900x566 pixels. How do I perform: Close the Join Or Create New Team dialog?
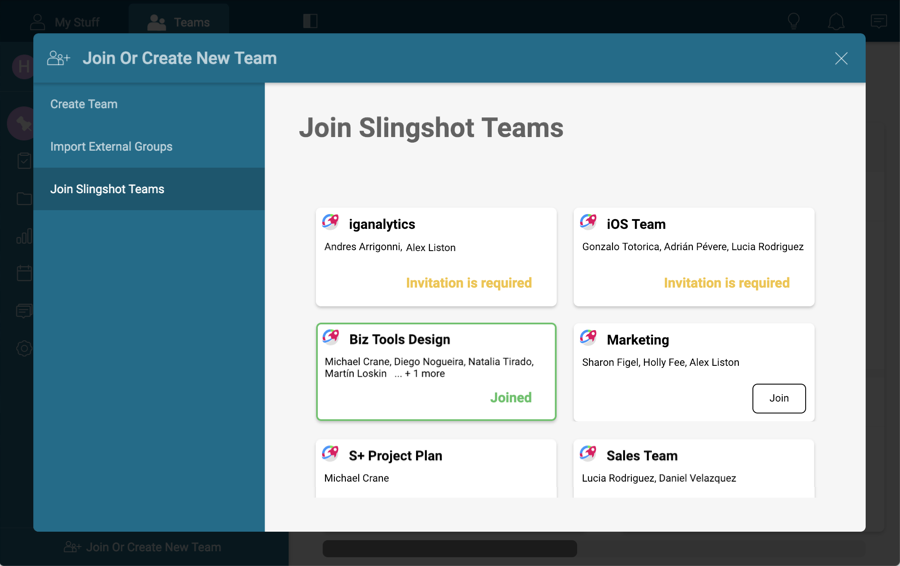[x=841, y=59]
